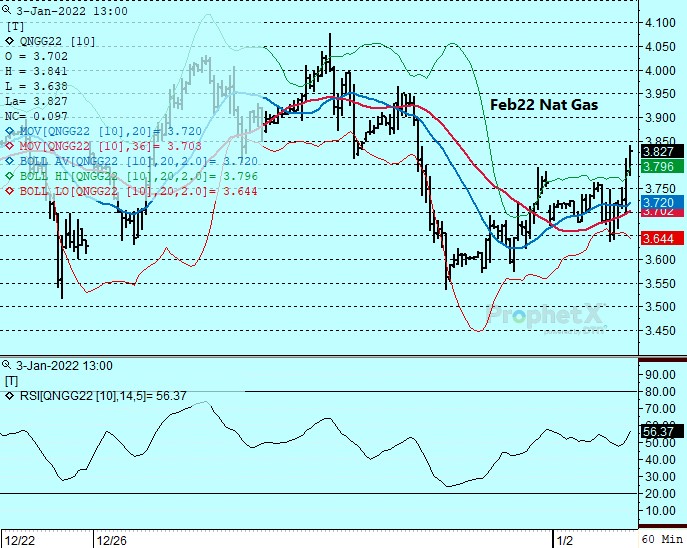Click the diamond marker beside the RSI study
Viewport: 687px width, 548px height.
point(9,397)
